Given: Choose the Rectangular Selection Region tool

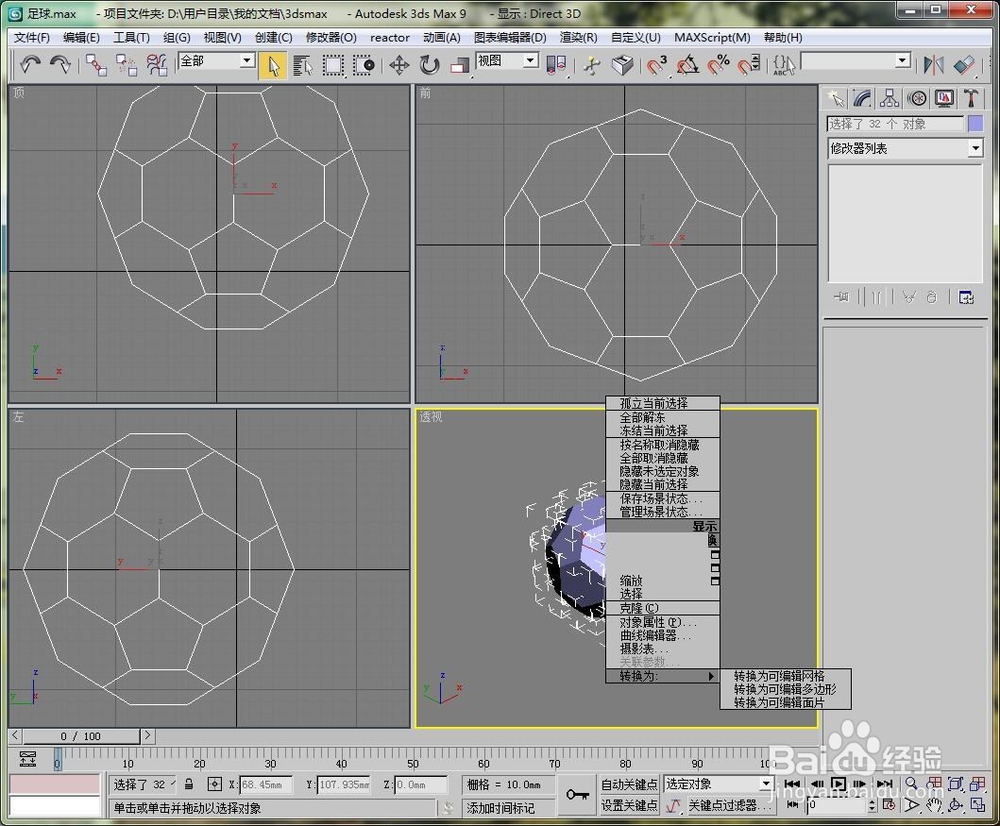Looking at the screenshot, I should (333, 66).
